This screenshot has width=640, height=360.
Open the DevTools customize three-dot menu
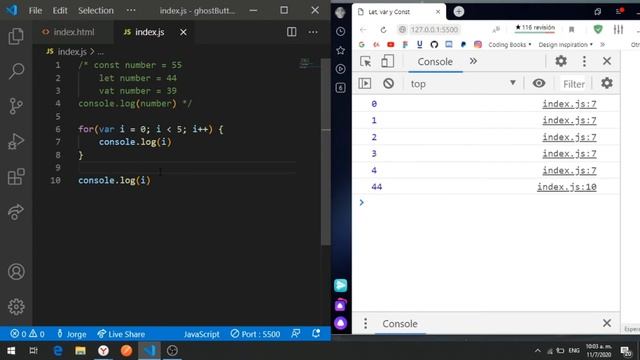coord(584,61)
